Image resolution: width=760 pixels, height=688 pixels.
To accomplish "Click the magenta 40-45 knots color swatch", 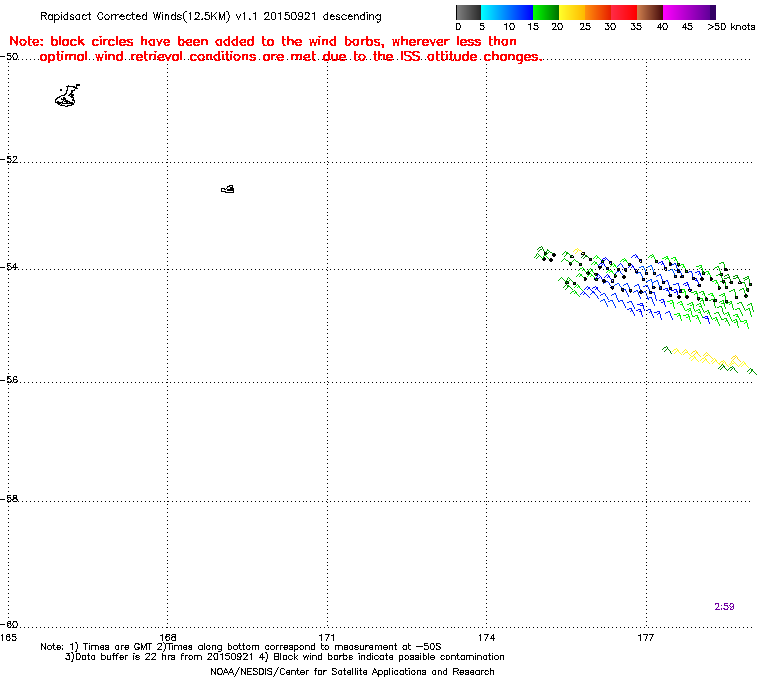I will (x=676, y=12).
